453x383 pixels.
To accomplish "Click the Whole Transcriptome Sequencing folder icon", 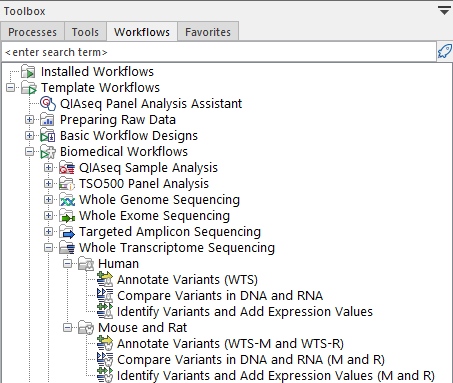I will [67, 248].
